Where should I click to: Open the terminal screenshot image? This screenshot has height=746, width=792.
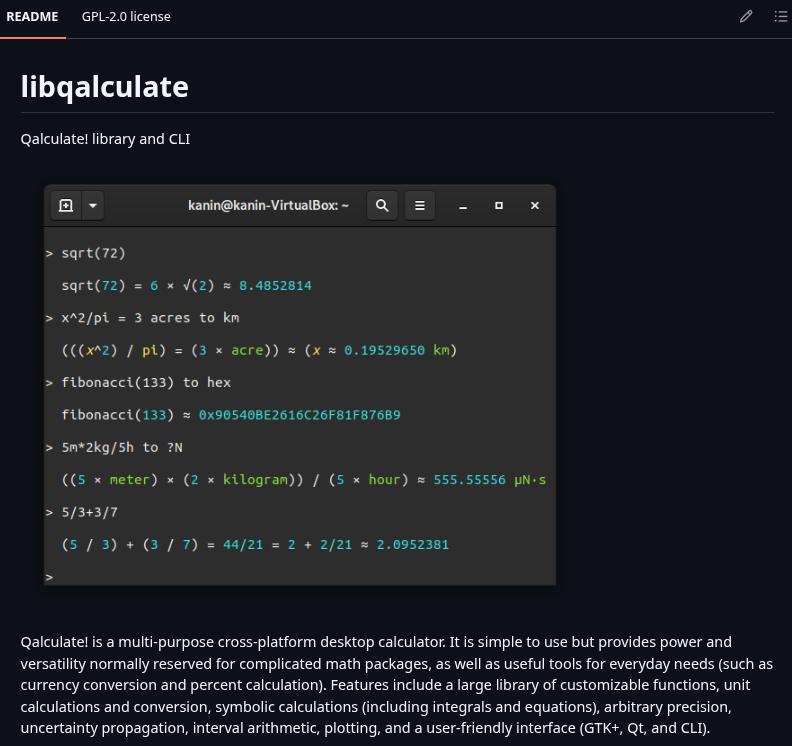[300, 385]
